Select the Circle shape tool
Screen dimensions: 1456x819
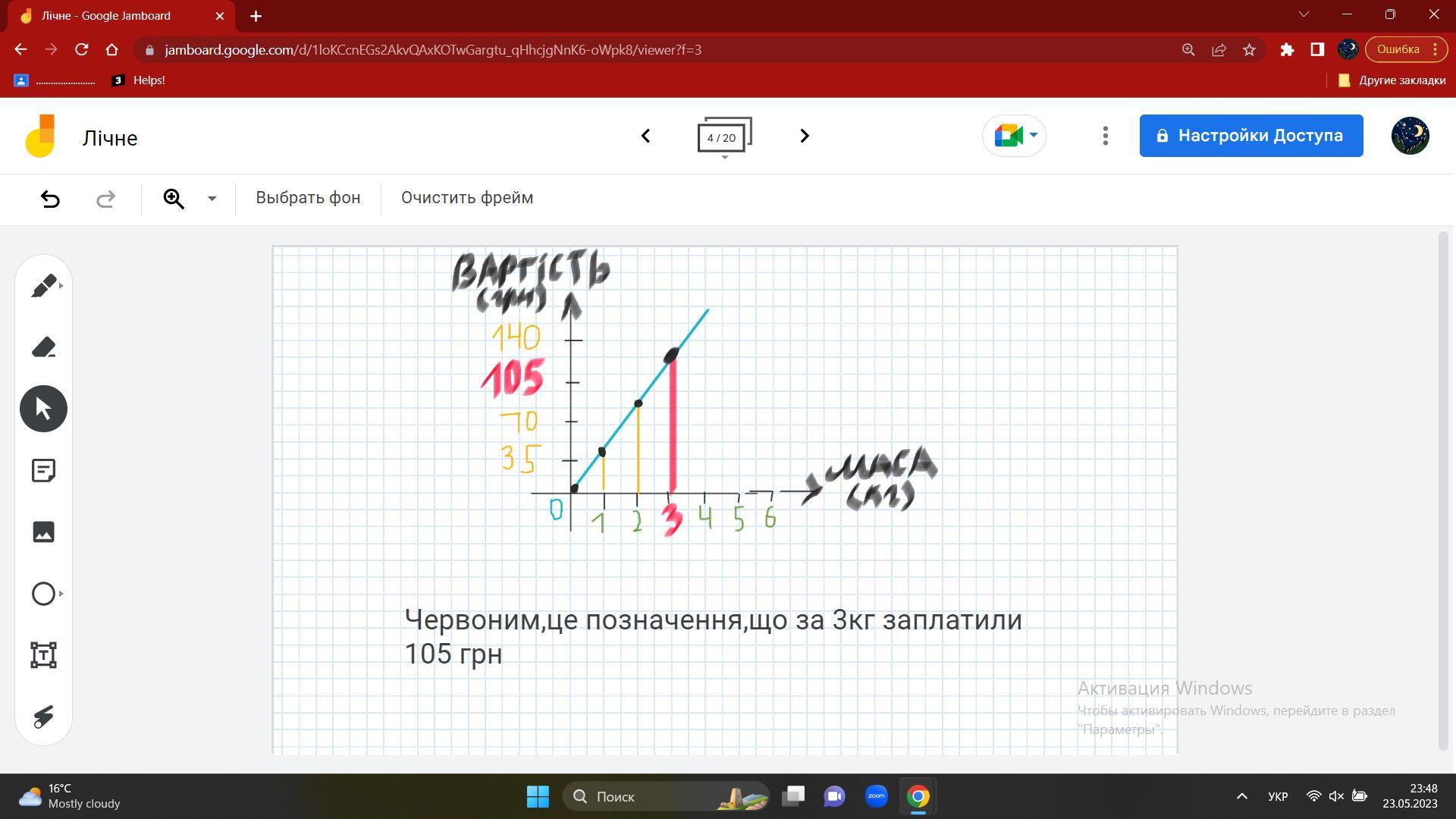pos(43,593)
